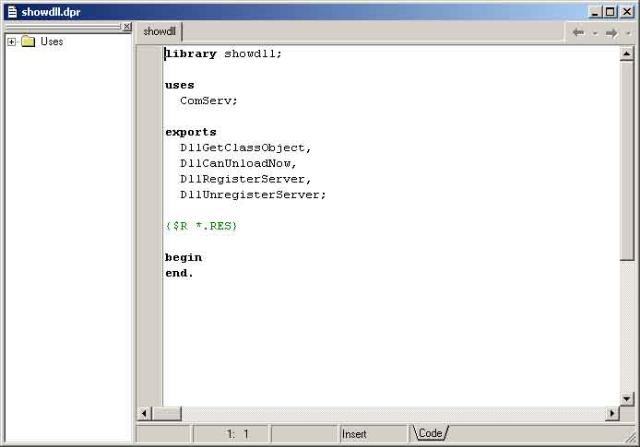Image resolution: width=640 pixels, height=447 pixels.
Task: Click 'DllCanUnloadNow,' export line
Action: tap(238, 164)
